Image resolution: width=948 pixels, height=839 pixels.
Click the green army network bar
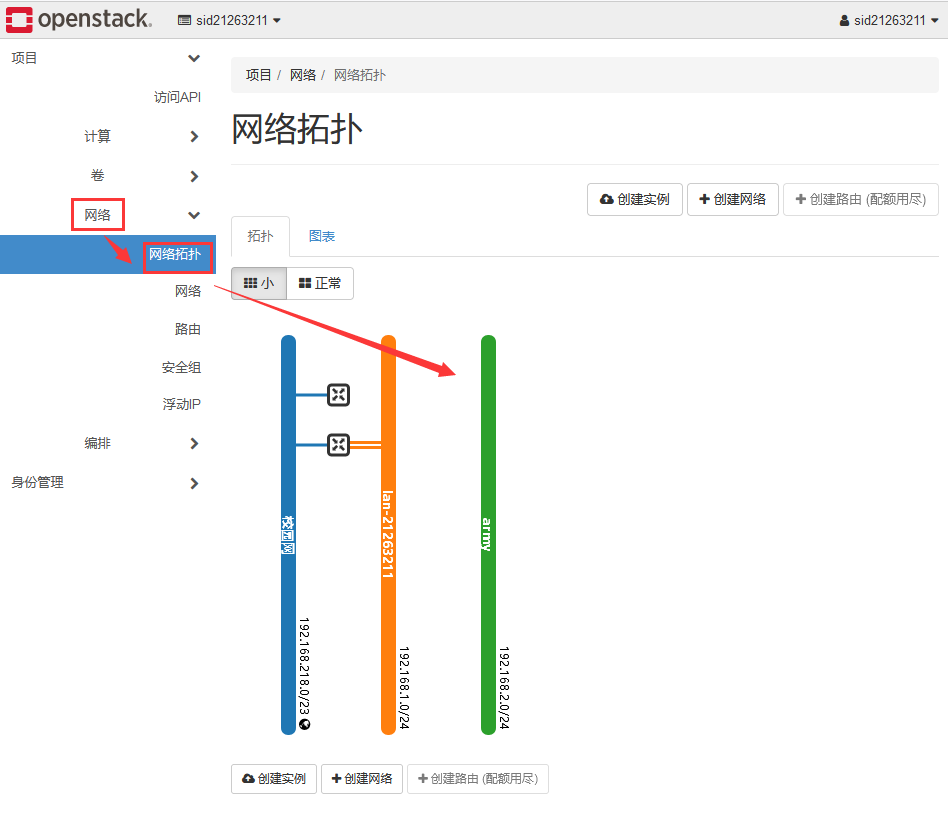(488, 535)
